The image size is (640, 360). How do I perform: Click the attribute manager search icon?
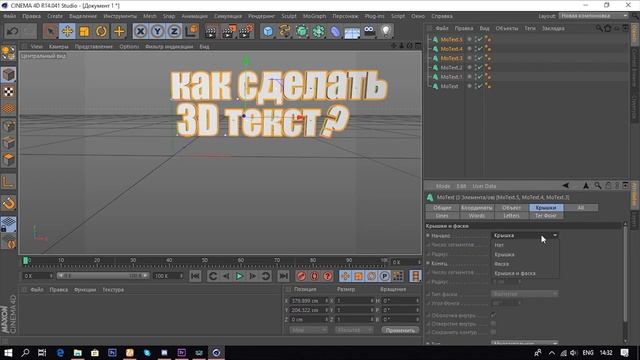tap(598, 186)
